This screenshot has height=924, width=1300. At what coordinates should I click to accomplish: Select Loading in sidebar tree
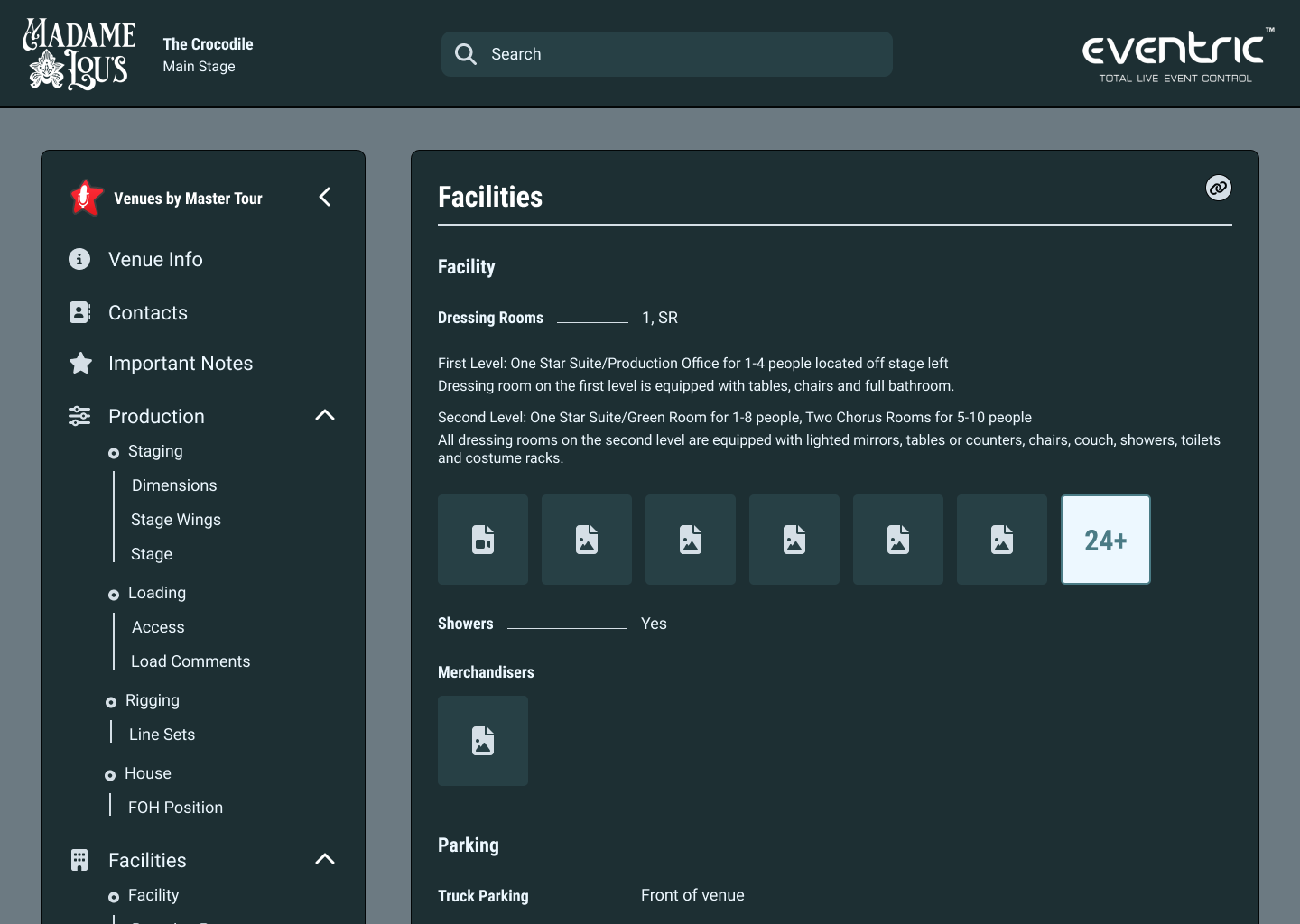point(157,593)
